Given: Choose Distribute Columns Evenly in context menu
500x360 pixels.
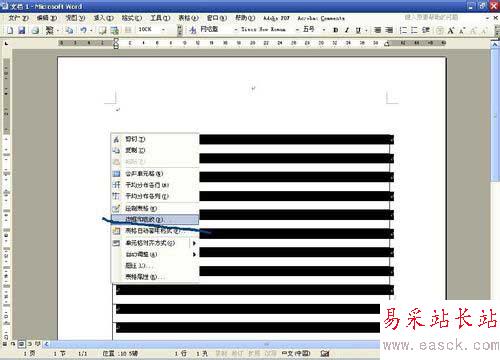Looking at the screenshot, I should [x=155, y=196].
